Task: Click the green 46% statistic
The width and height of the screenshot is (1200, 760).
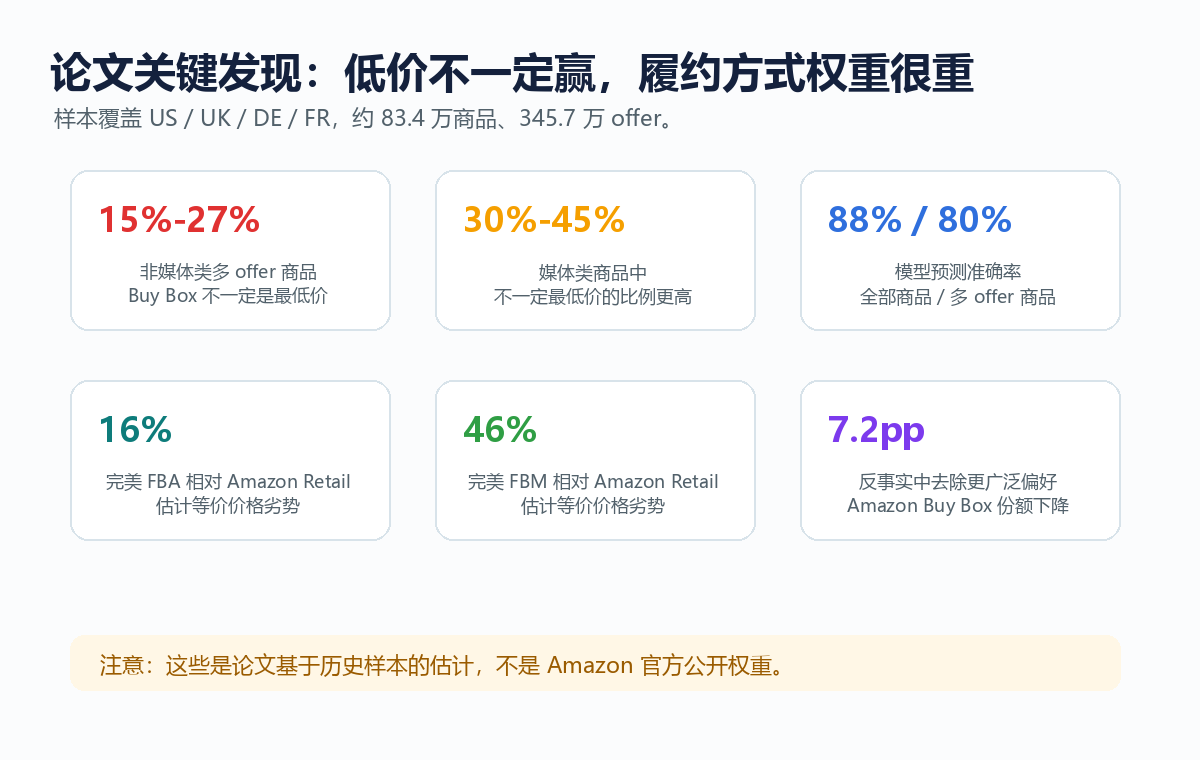Action: [x=500, y=429]
